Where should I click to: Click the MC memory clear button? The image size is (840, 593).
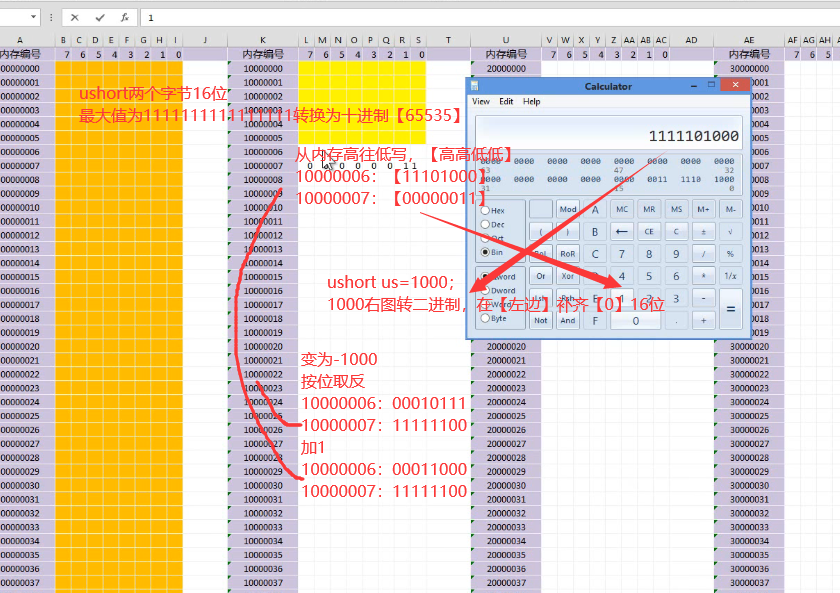[621, 209]
